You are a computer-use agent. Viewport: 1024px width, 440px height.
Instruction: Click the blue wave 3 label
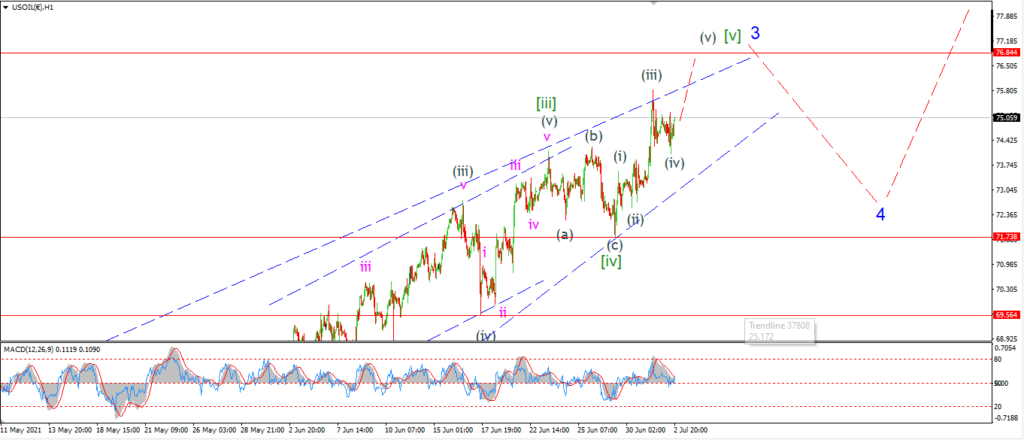coord(755,33)
